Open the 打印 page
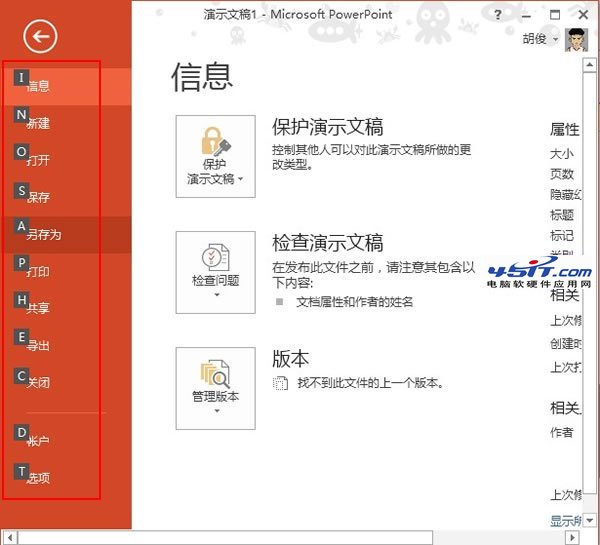Screen dimensions: 600x545 pyautogui.click(x=40, y=272)
